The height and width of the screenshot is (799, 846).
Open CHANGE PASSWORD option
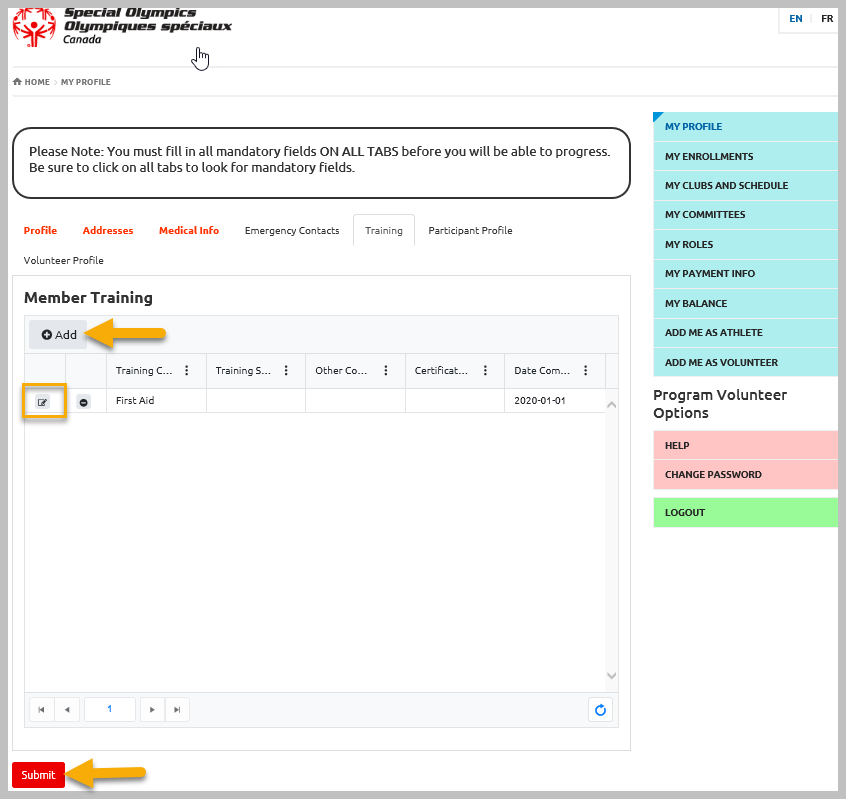point(745,475)
